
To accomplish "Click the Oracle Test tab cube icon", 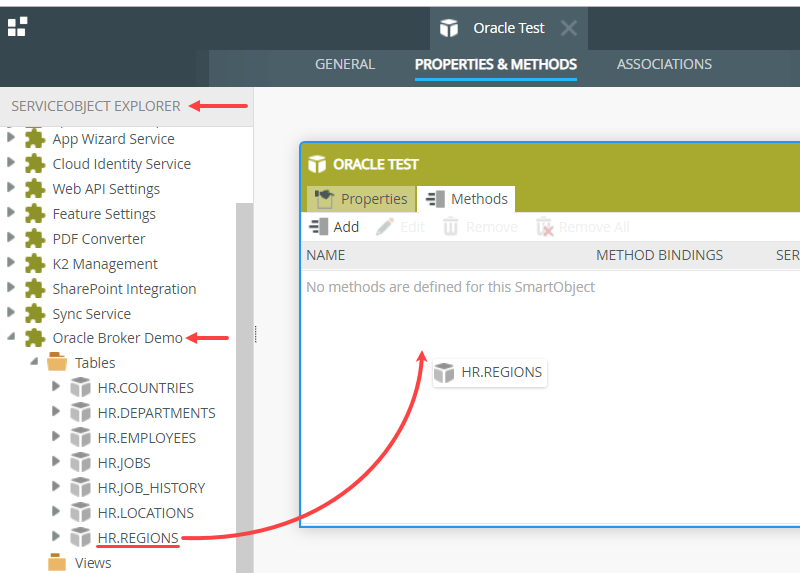I will (449, 28).
